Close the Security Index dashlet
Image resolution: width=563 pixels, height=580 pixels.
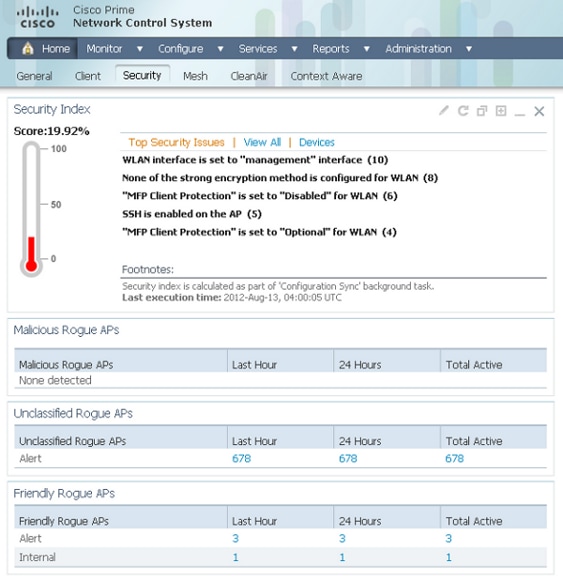coord(539,111)
